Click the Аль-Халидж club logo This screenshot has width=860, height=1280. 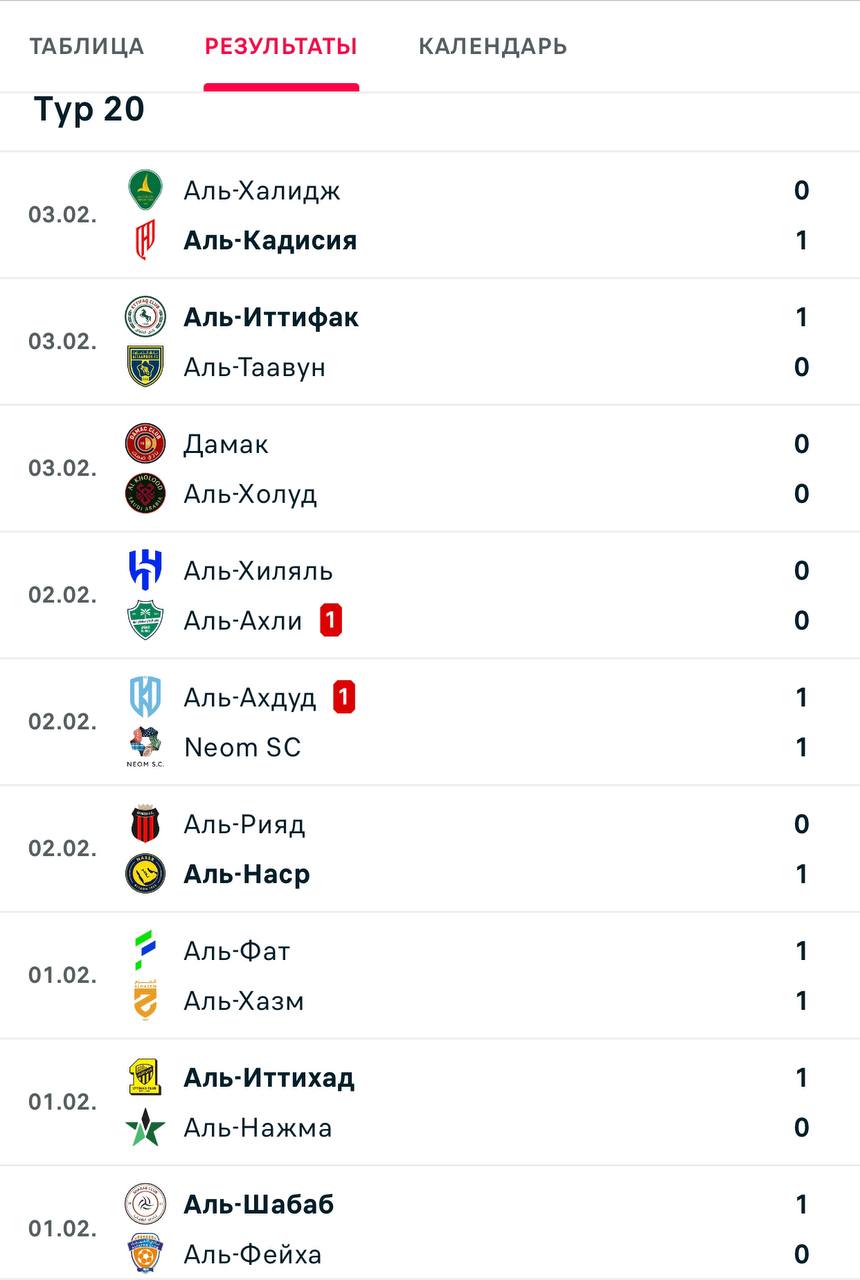pyautogui.click(x=145, y=190)
